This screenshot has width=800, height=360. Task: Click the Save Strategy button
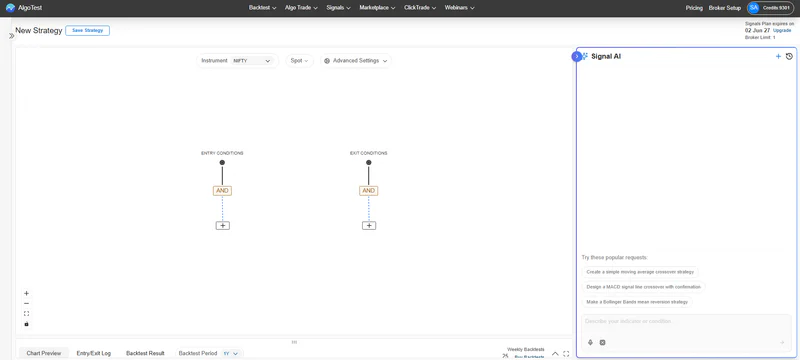[x=88, y=31]
